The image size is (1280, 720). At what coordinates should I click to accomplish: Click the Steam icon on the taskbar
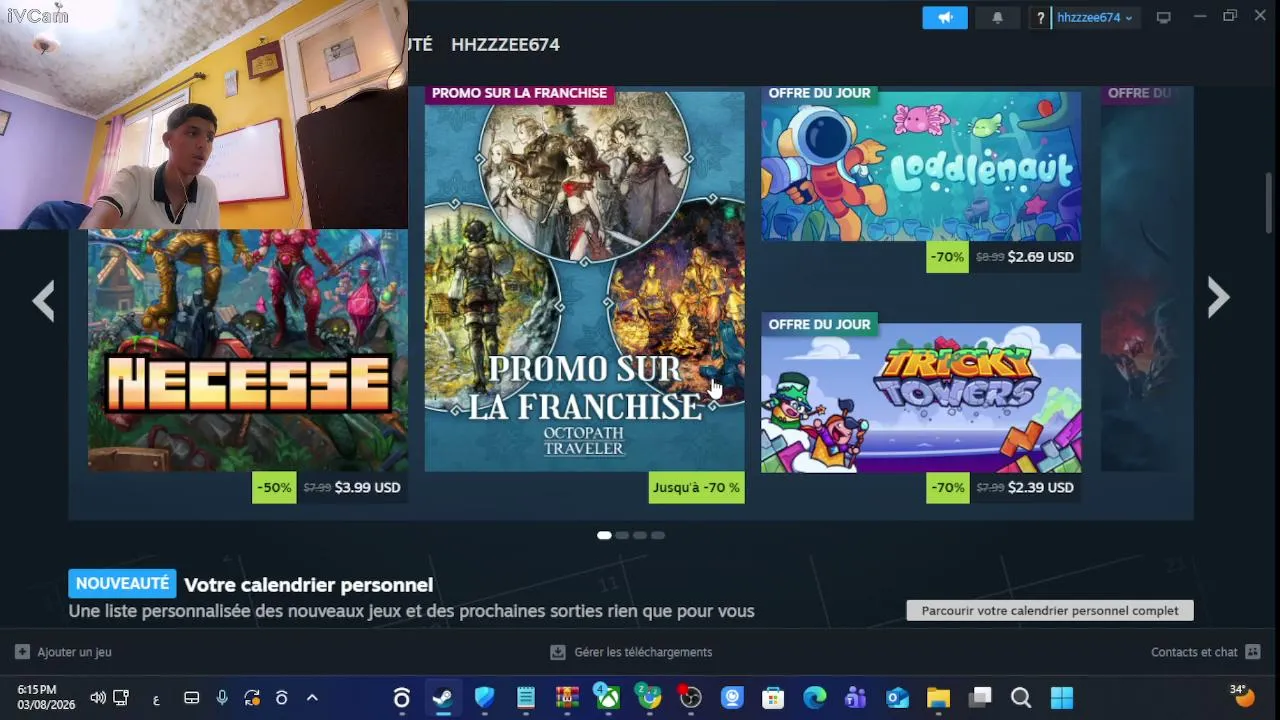(x=442, y=698)
